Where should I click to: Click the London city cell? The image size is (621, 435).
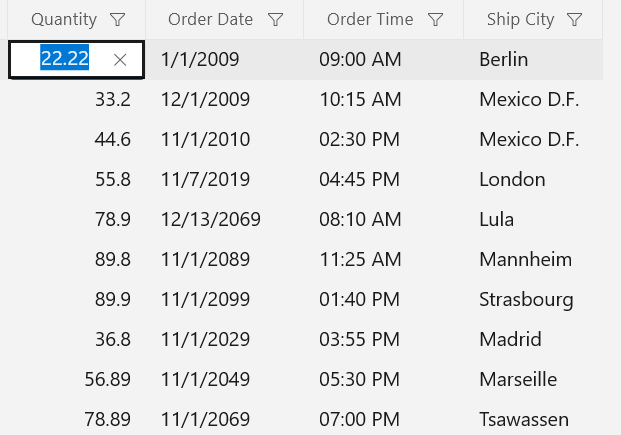(512, 180)
